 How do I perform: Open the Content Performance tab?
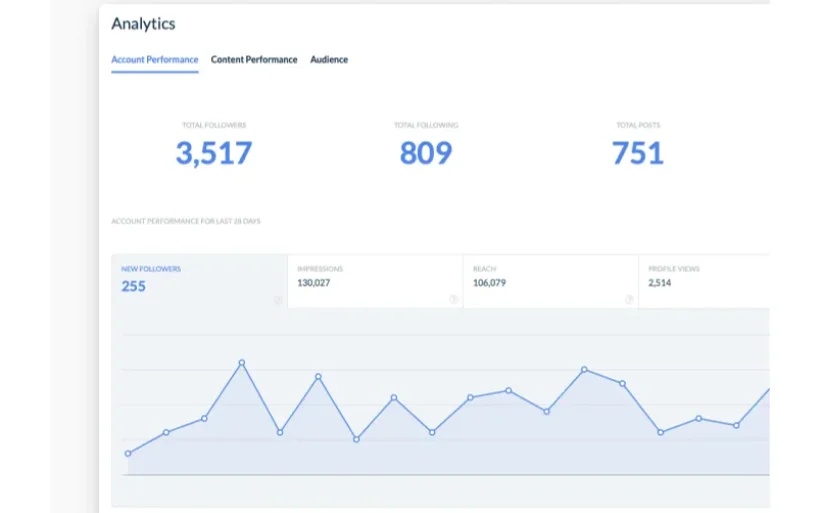254,60
